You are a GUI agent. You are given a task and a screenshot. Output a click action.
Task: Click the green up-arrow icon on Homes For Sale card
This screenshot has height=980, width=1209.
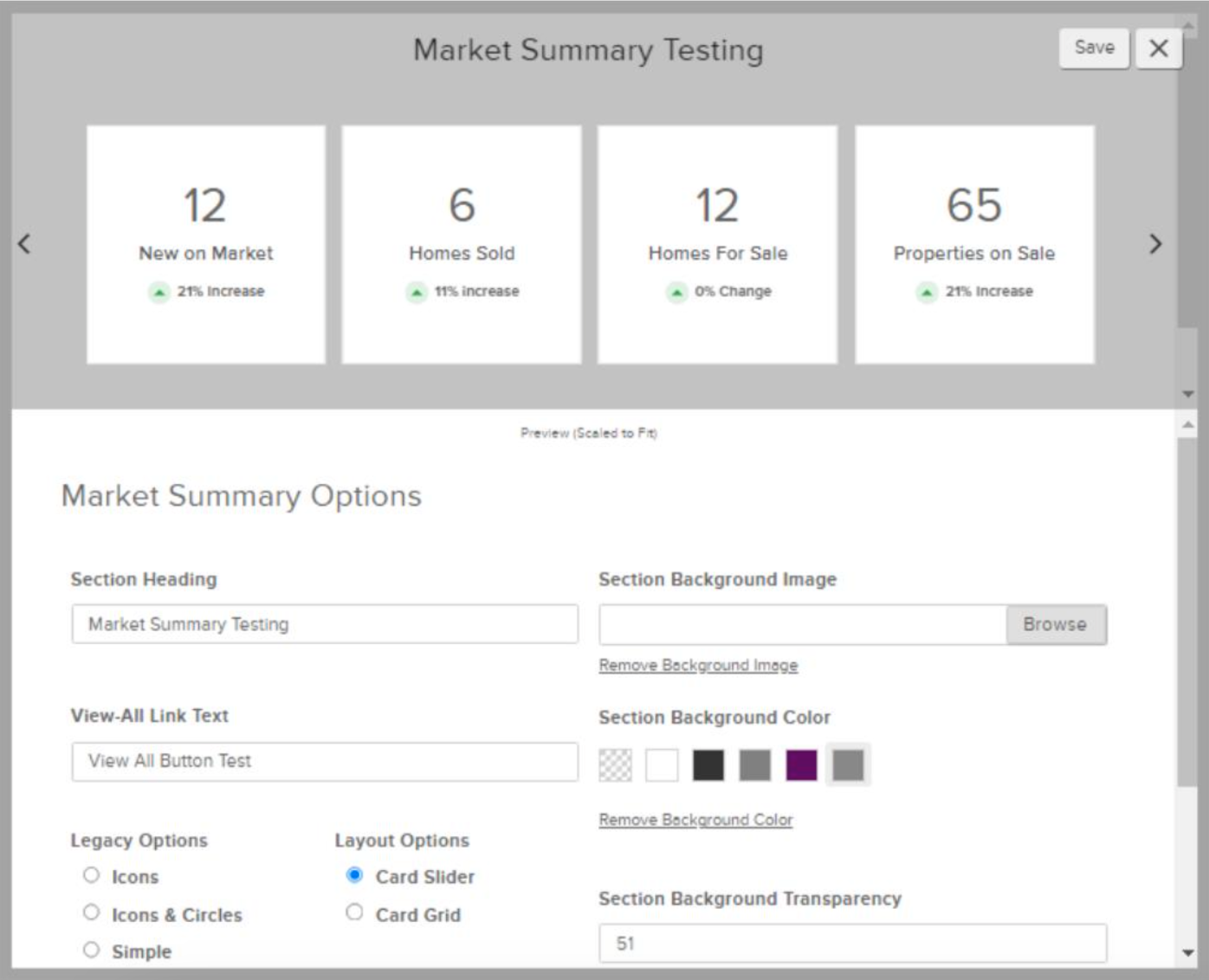click(x=676, y=293)
